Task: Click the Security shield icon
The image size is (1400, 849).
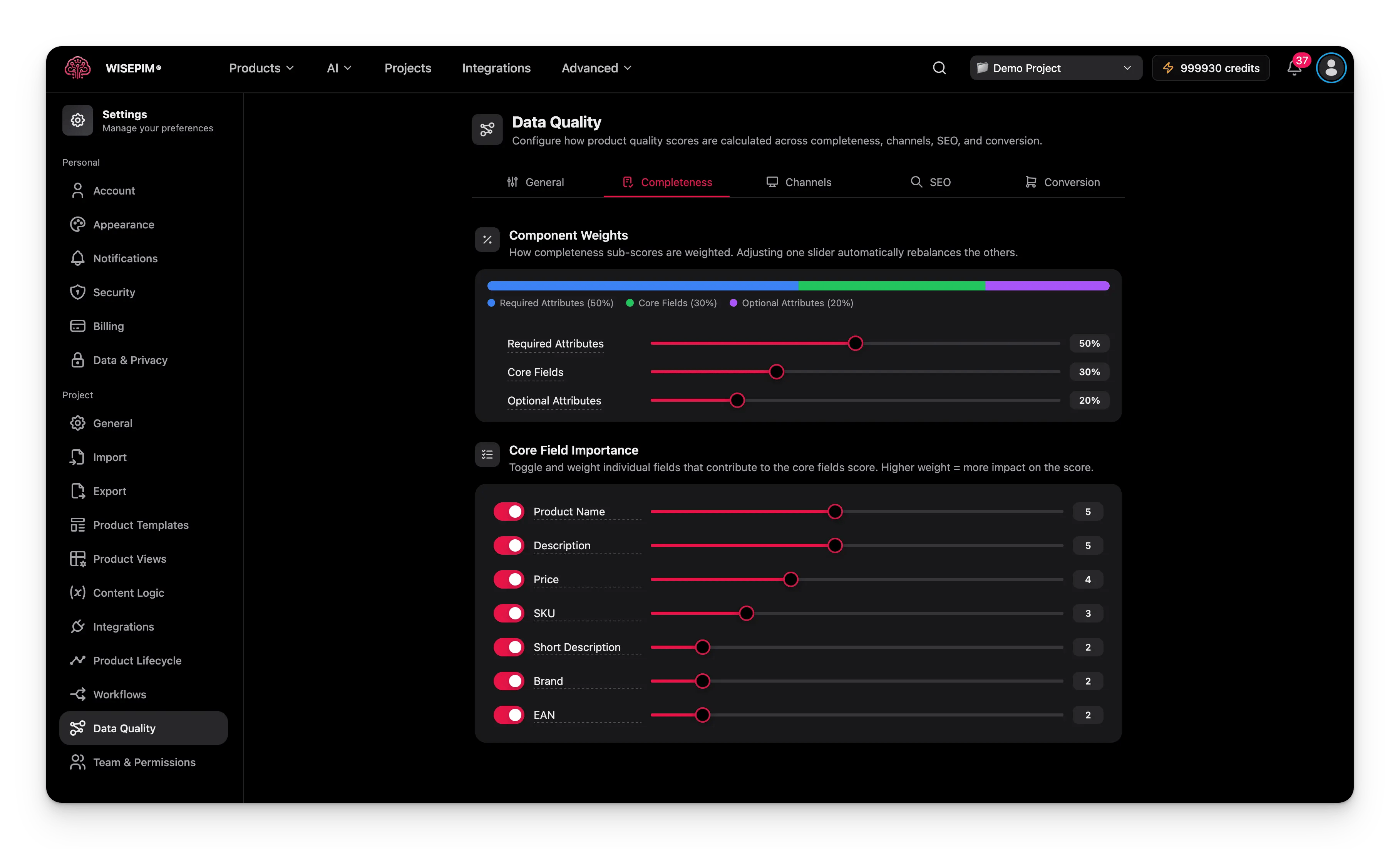Action: pos(77,292)
